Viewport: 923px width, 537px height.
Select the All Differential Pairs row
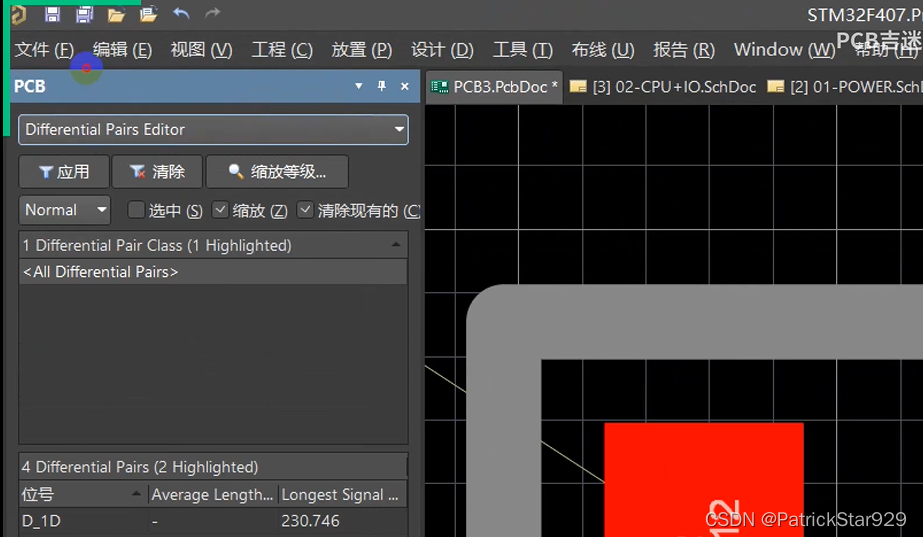212,272
